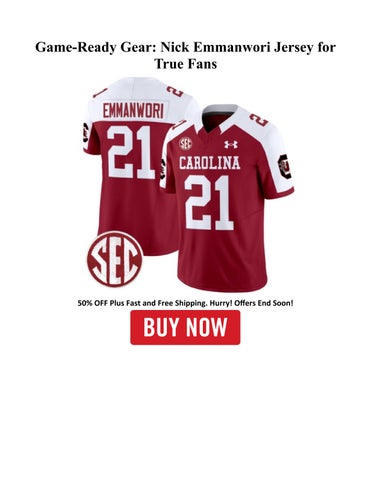The width and height of the screenshot is (371, 480).
Task: Click the CAROLINA text on front jersey
Action: tap(209, 163)
